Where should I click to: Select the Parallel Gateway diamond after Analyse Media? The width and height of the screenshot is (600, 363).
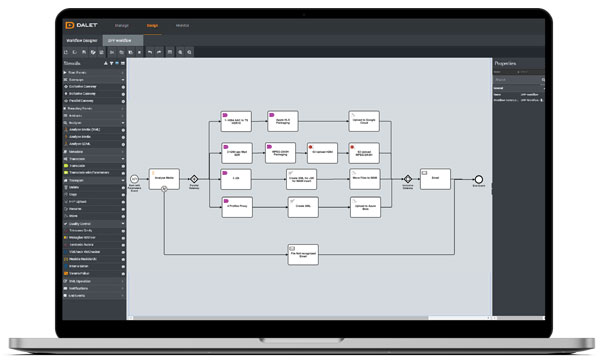194,179
